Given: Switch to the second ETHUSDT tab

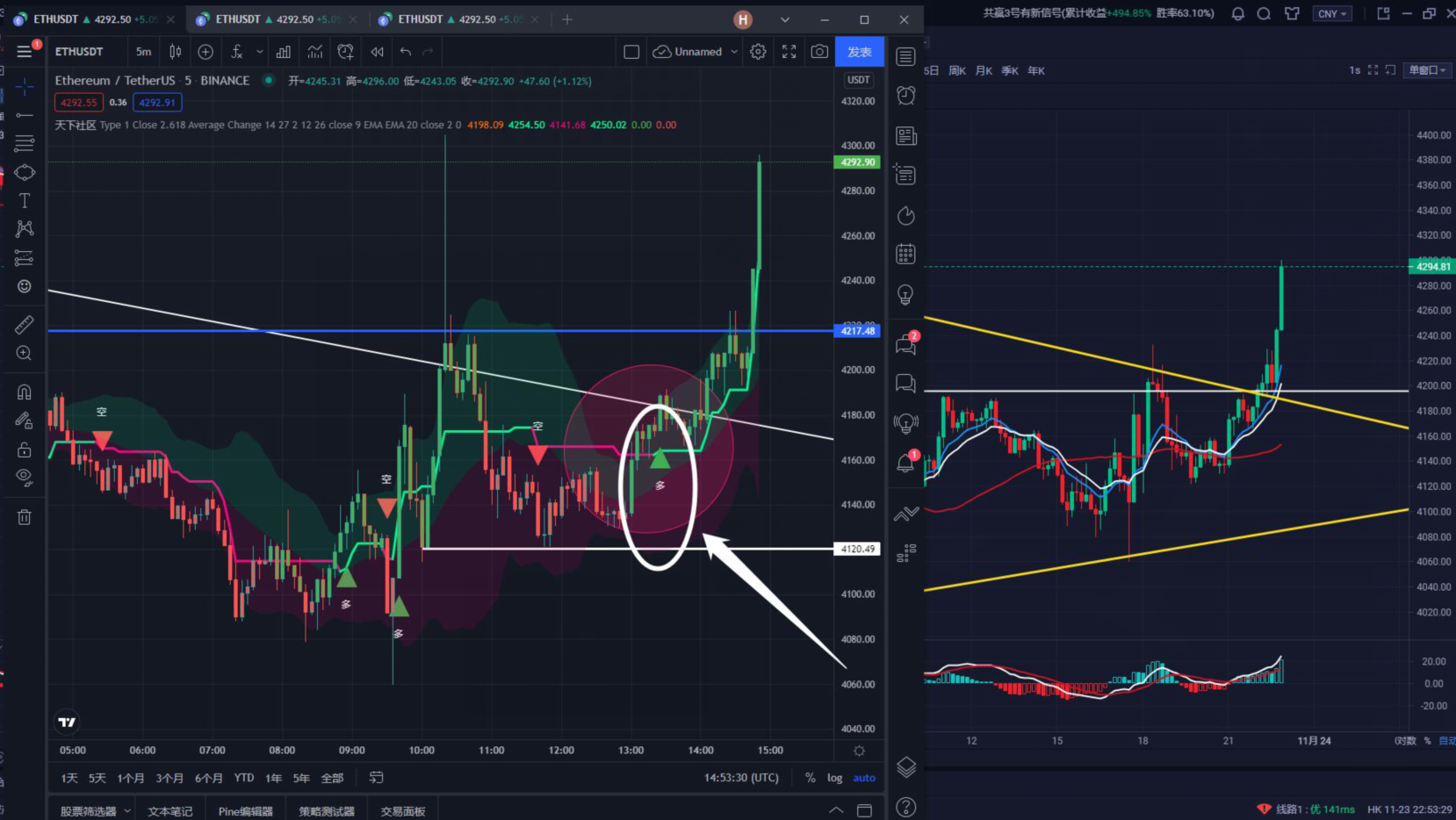Looking at the screenshot, I should click(276, 19).
